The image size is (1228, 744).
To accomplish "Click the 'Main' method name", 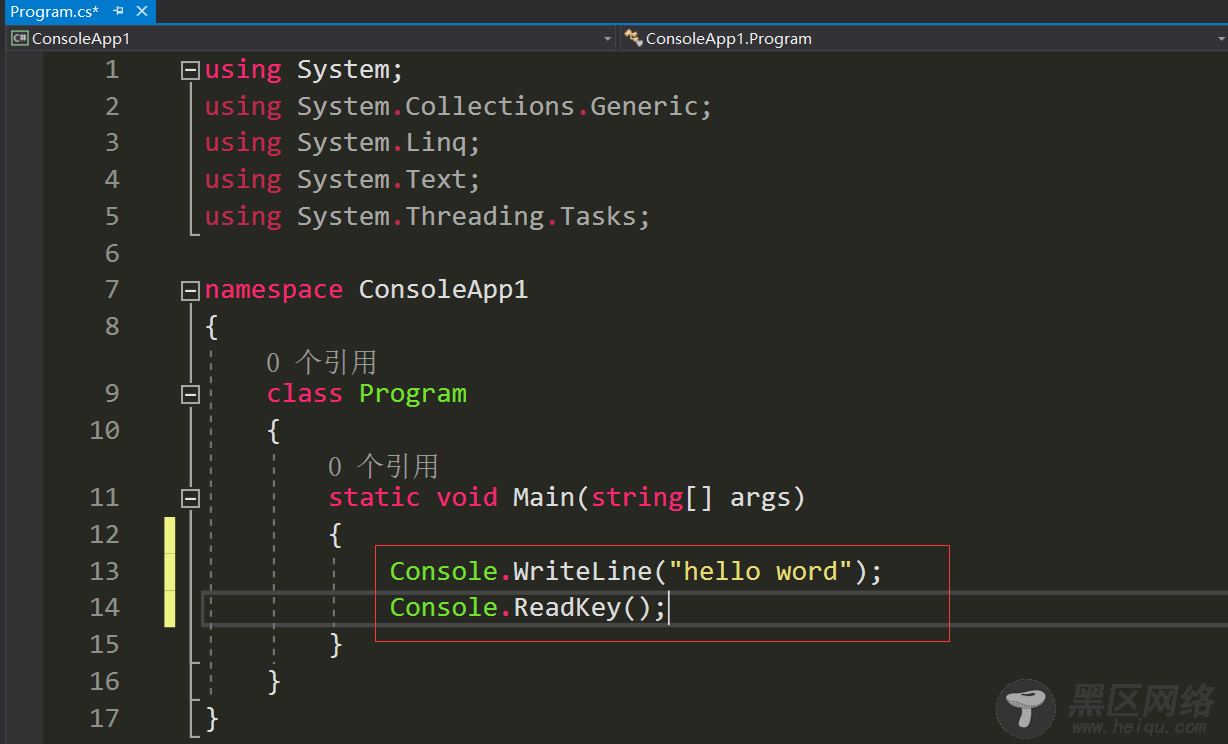I will 544,498.
